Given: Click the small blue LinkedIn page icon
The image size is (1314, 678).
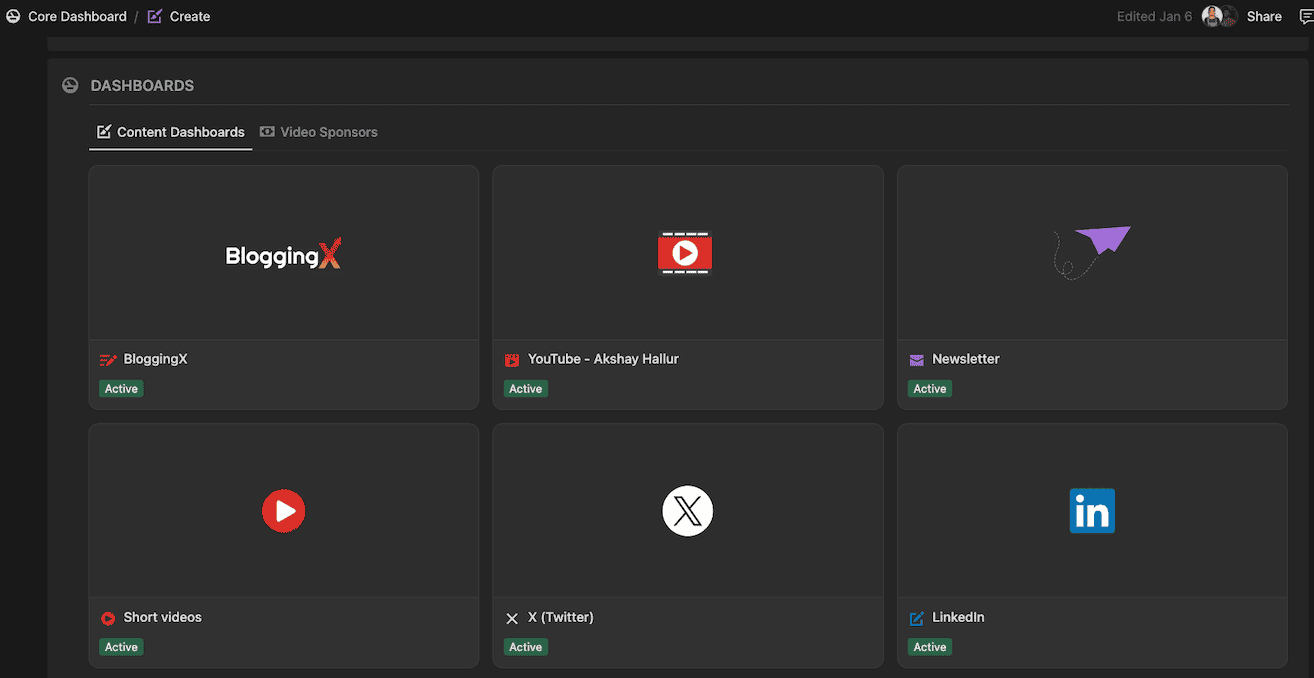Looking at the screenshot, I should pyautogui.click(x=916, y=618).
